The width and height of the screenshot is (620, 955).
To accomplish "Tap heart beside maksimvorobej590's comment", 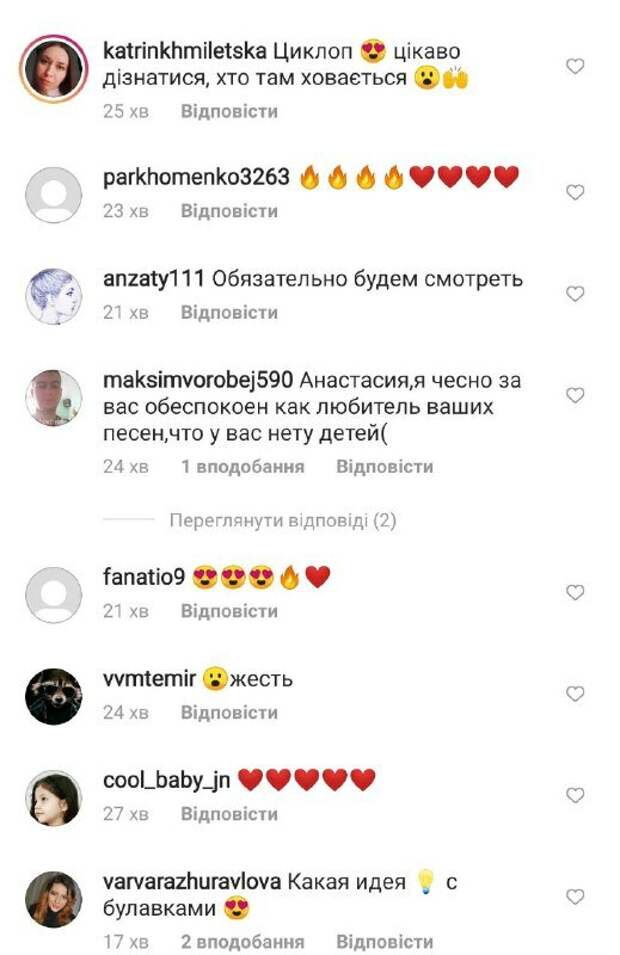I will tap(575, 395).
